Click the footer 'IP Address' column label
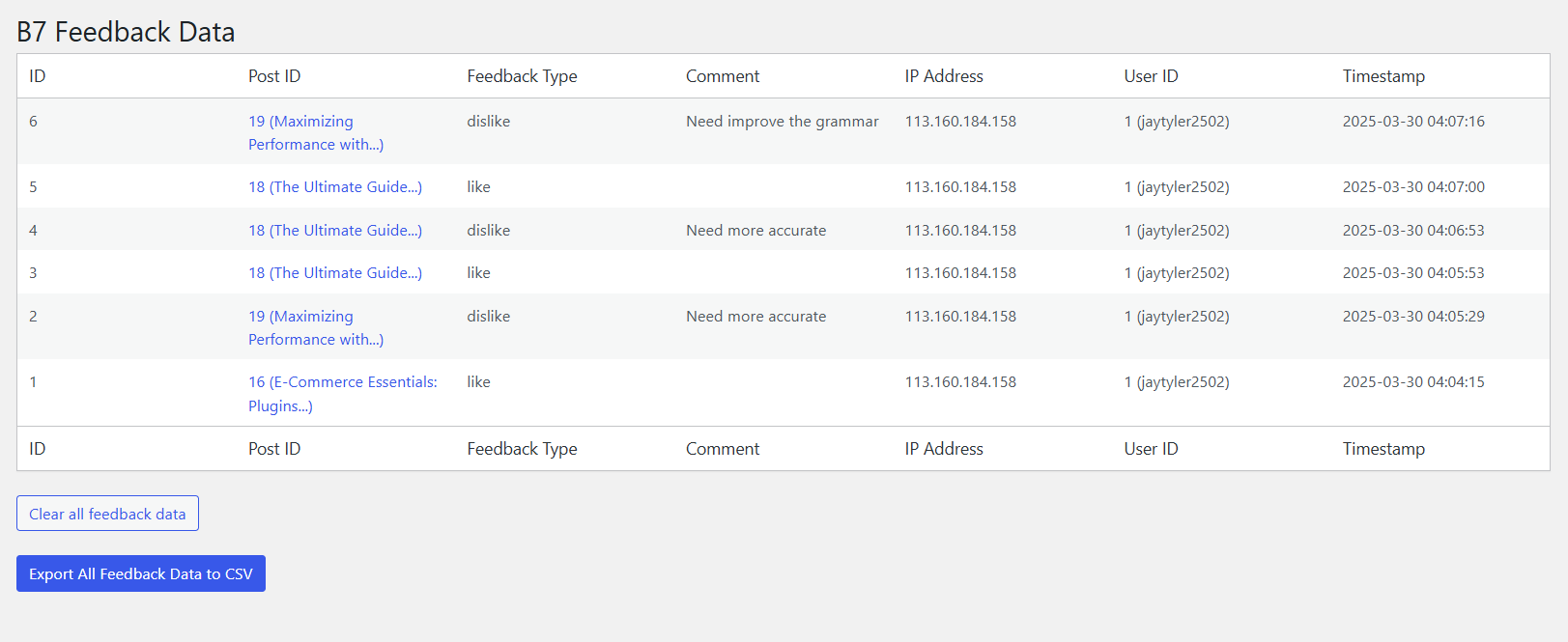1568x642 pixels. [944, 449]
